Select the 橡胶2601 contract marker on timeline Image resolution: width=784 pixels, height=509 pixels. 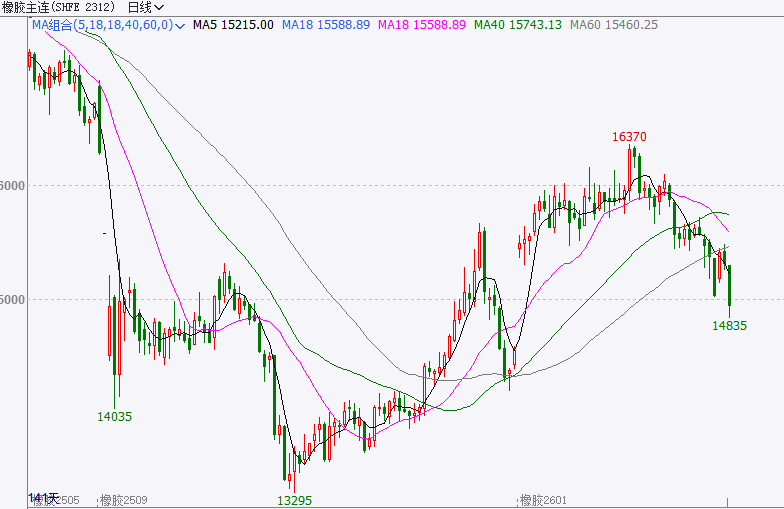tap(543, 500)
